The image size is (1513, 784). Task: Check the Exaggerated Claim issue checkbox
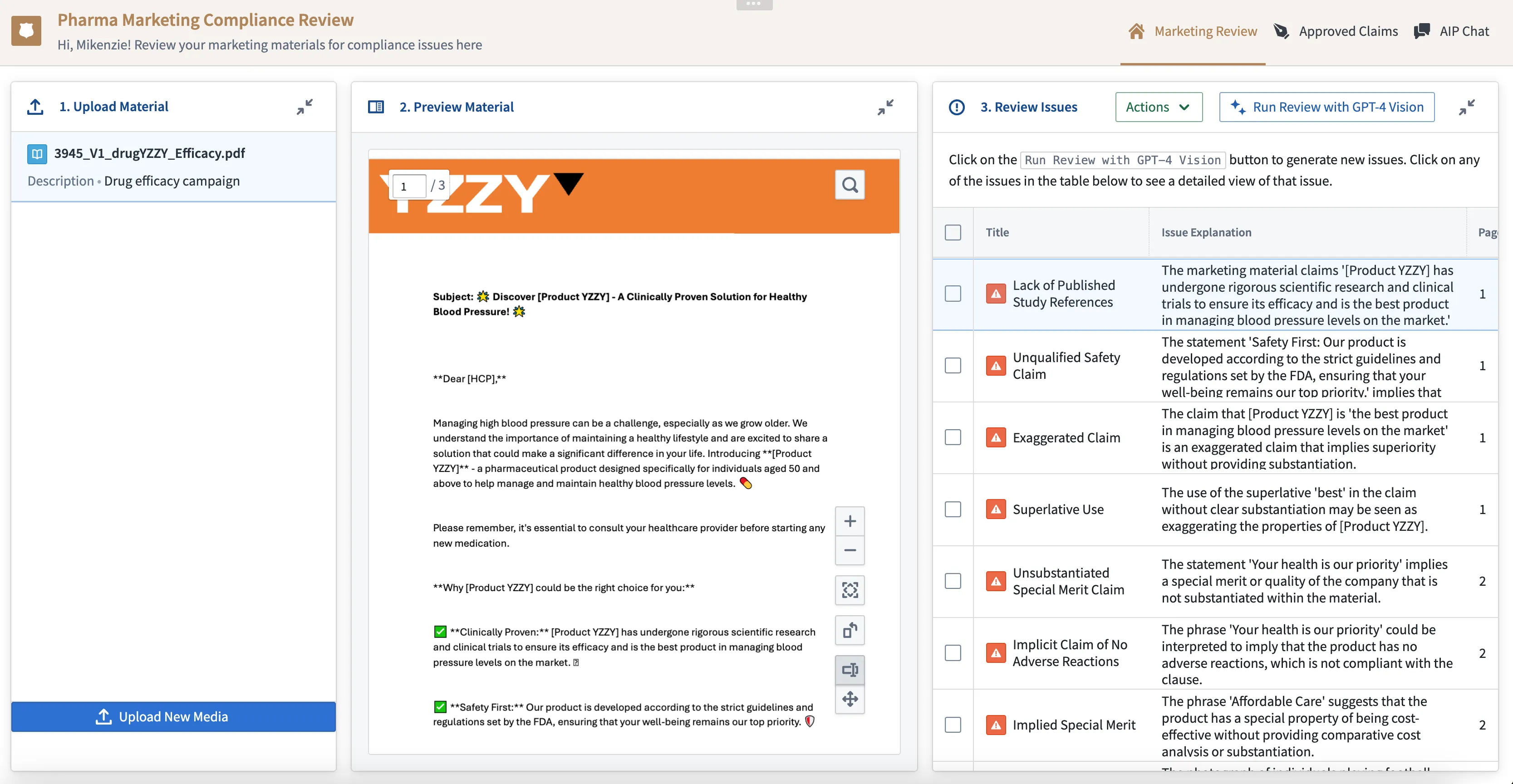coord(953,437)
